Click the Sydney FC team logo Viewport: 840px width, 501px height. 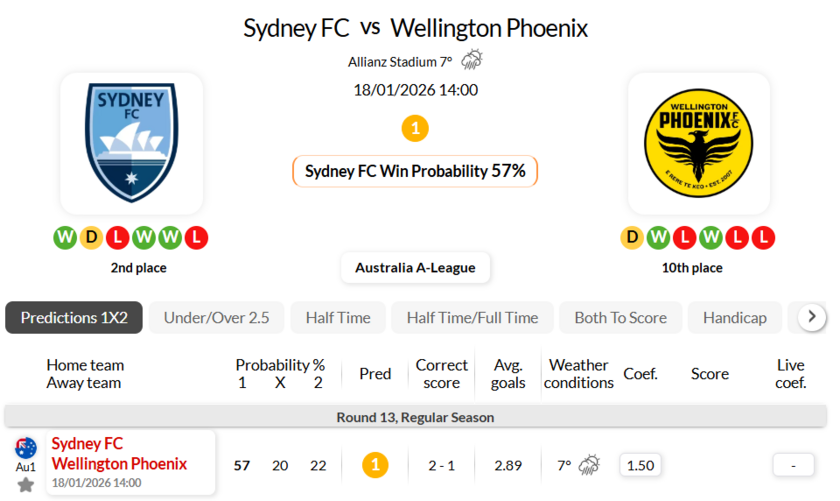point(132,143)
